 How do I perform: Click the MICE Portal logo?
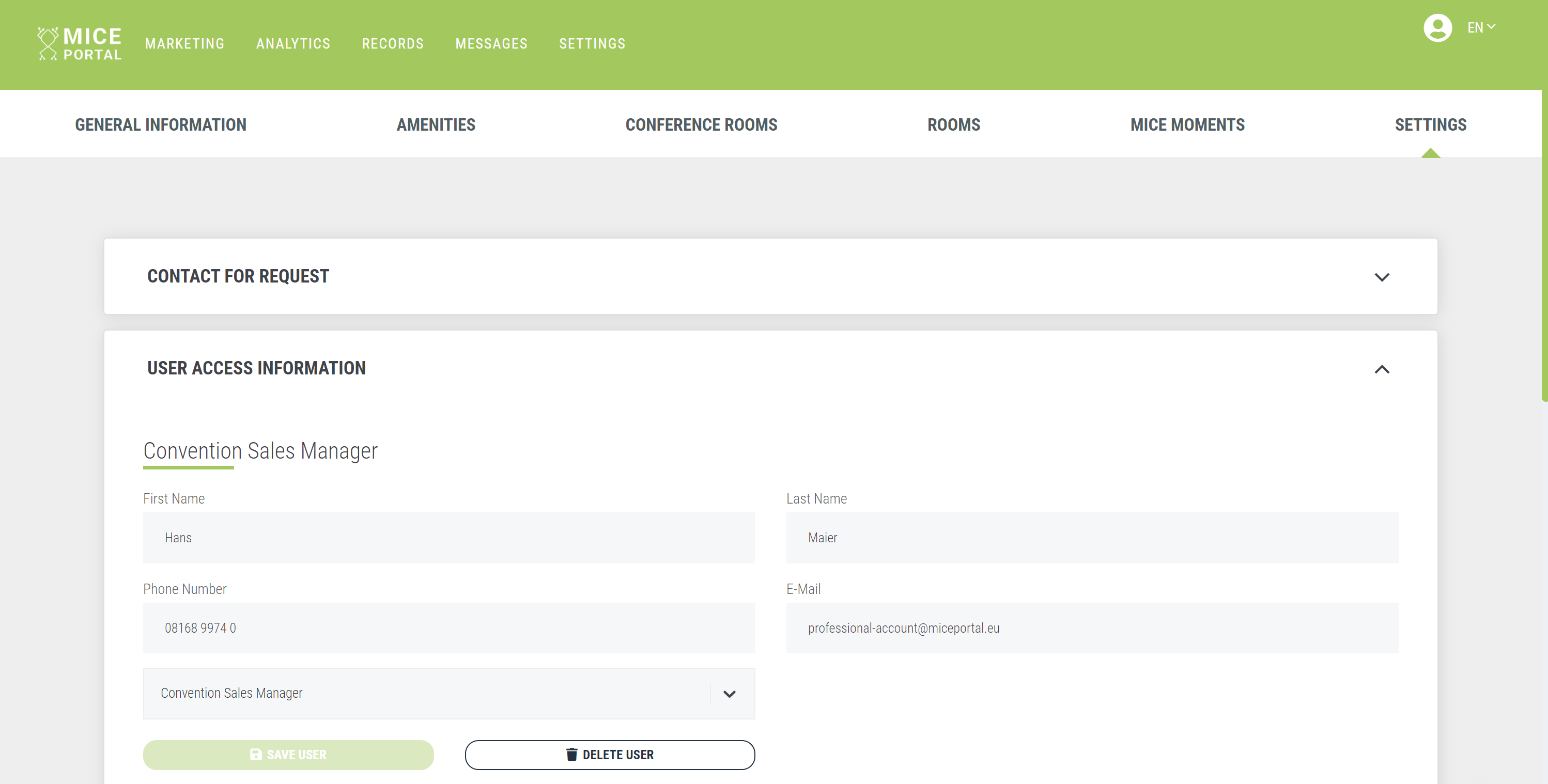tap(80, 44)
